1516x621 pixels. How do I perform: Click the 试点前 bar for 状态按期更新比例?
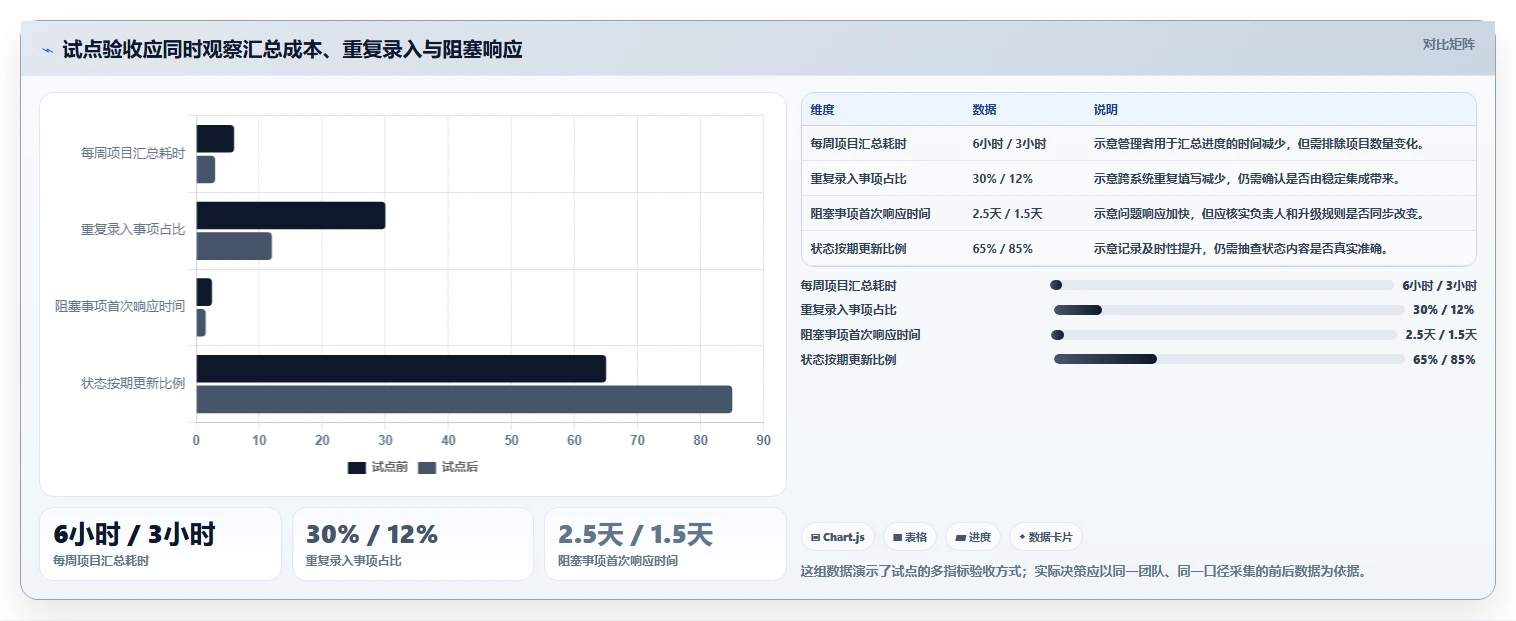tap(401, 368)
